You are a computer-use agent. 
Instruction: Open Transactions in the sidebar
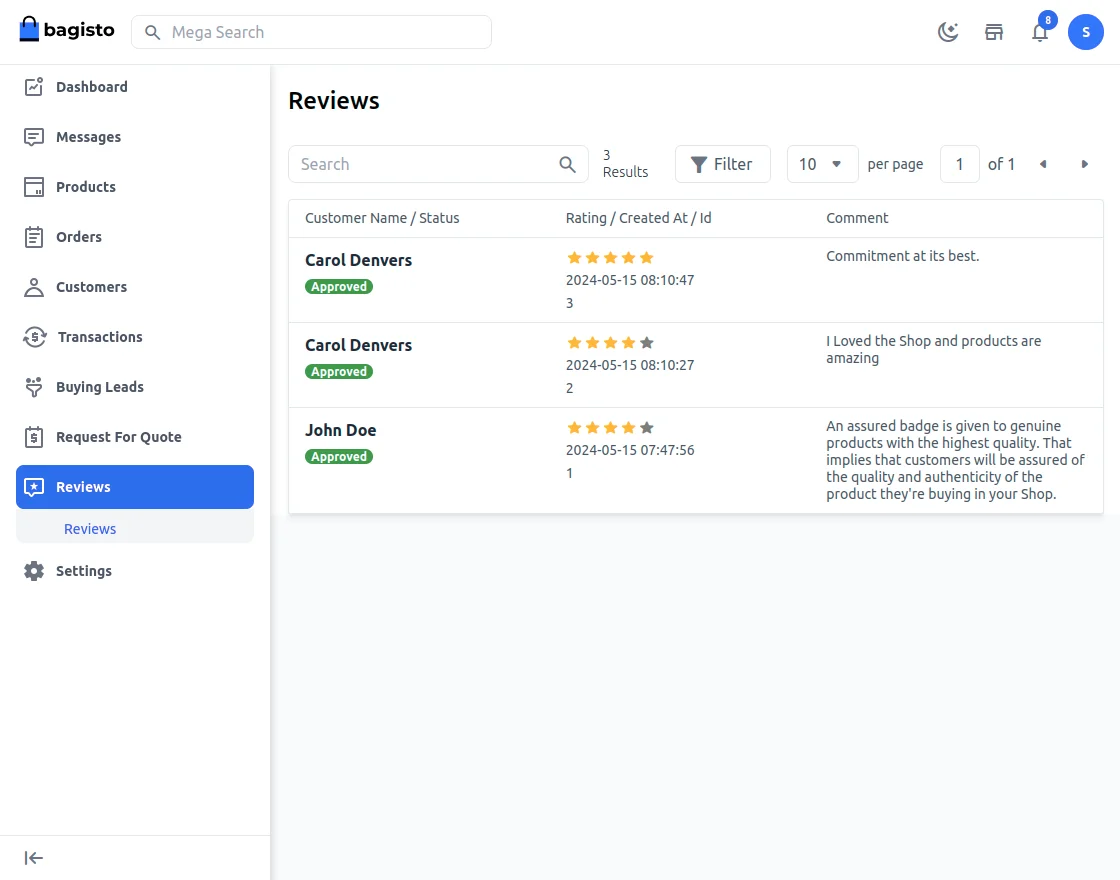(99, 337)
